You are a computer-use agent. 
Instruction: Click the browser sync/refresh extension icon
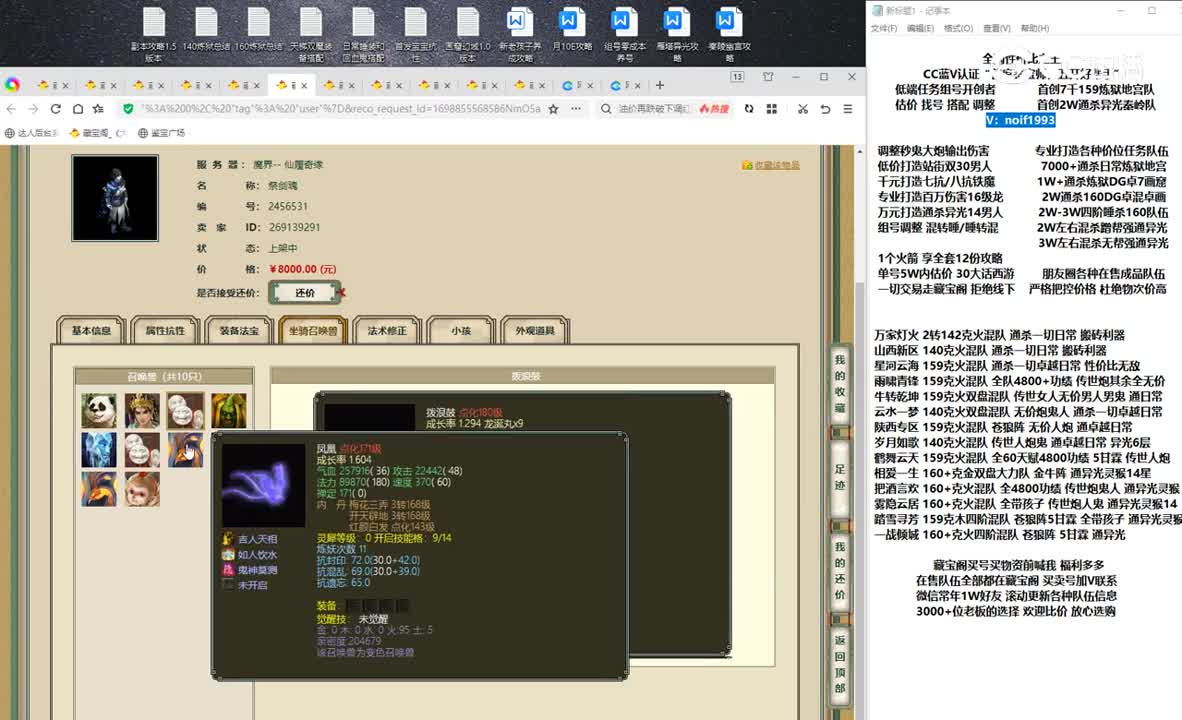[x=749, y=109]
